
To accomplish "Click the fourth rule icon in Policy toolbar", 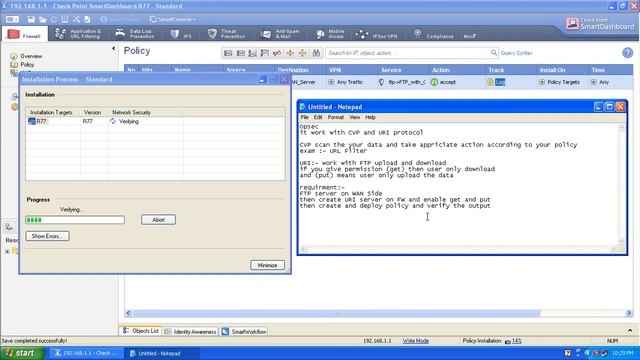I will coord(264,53).
